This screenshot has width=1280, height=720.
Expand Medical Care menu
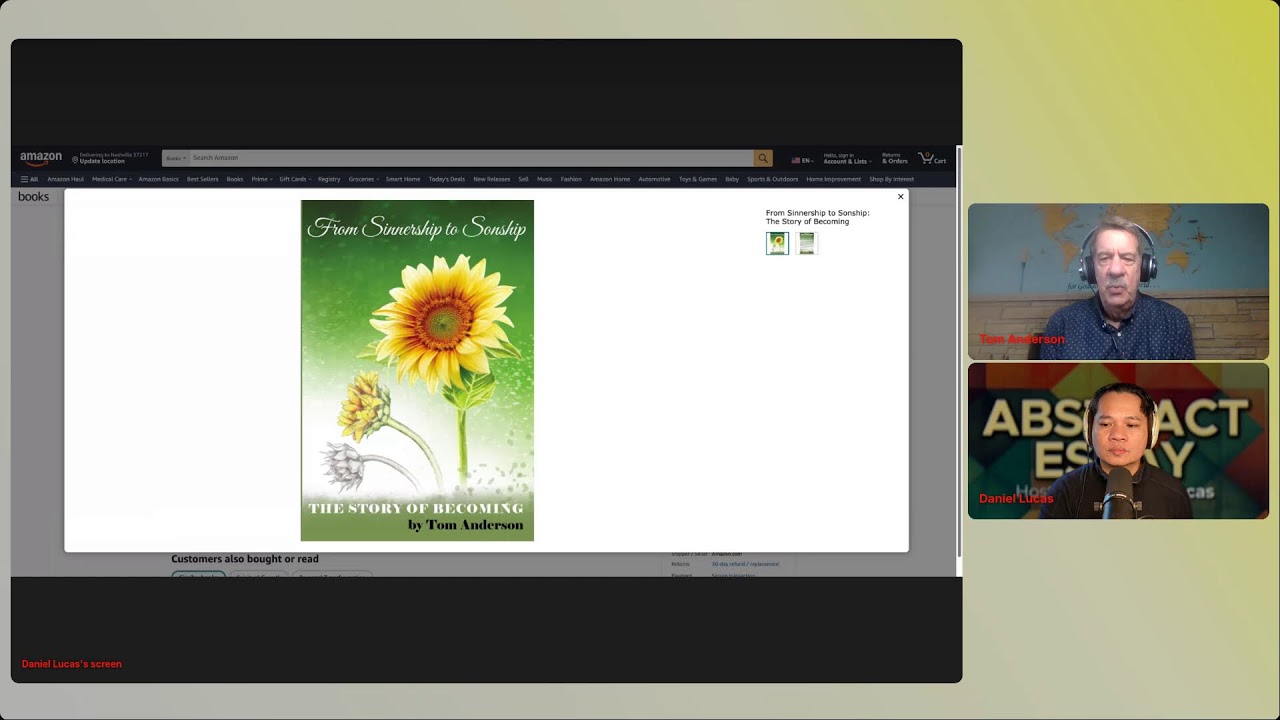[111, 179]
